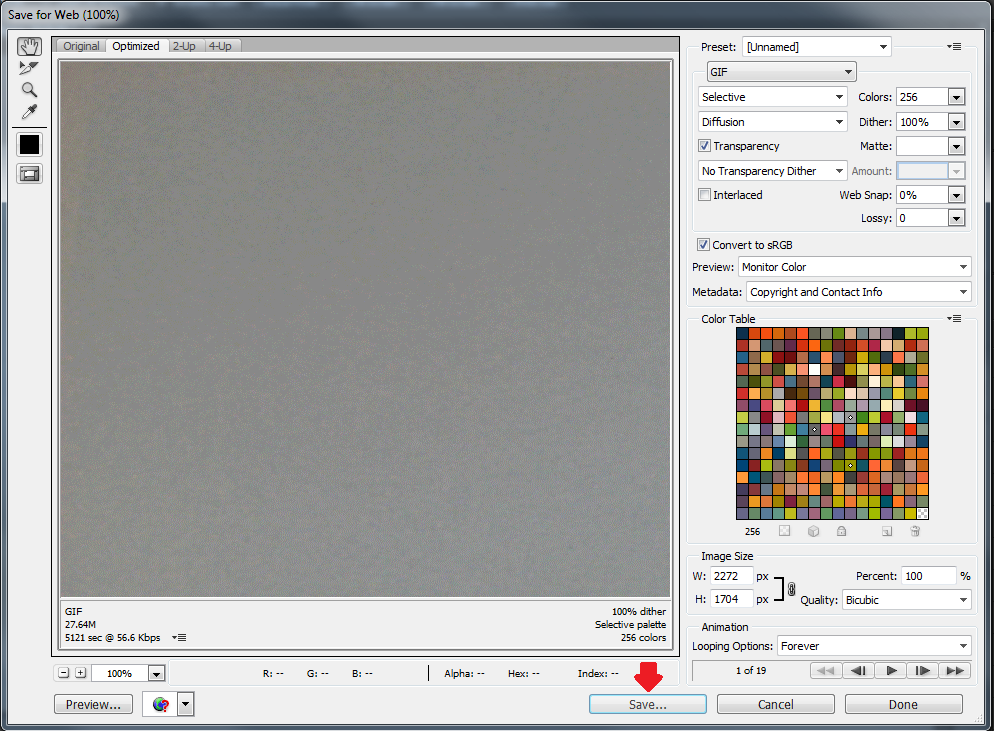
Task: Select the Slice Select tool
Action: [29, 68]
